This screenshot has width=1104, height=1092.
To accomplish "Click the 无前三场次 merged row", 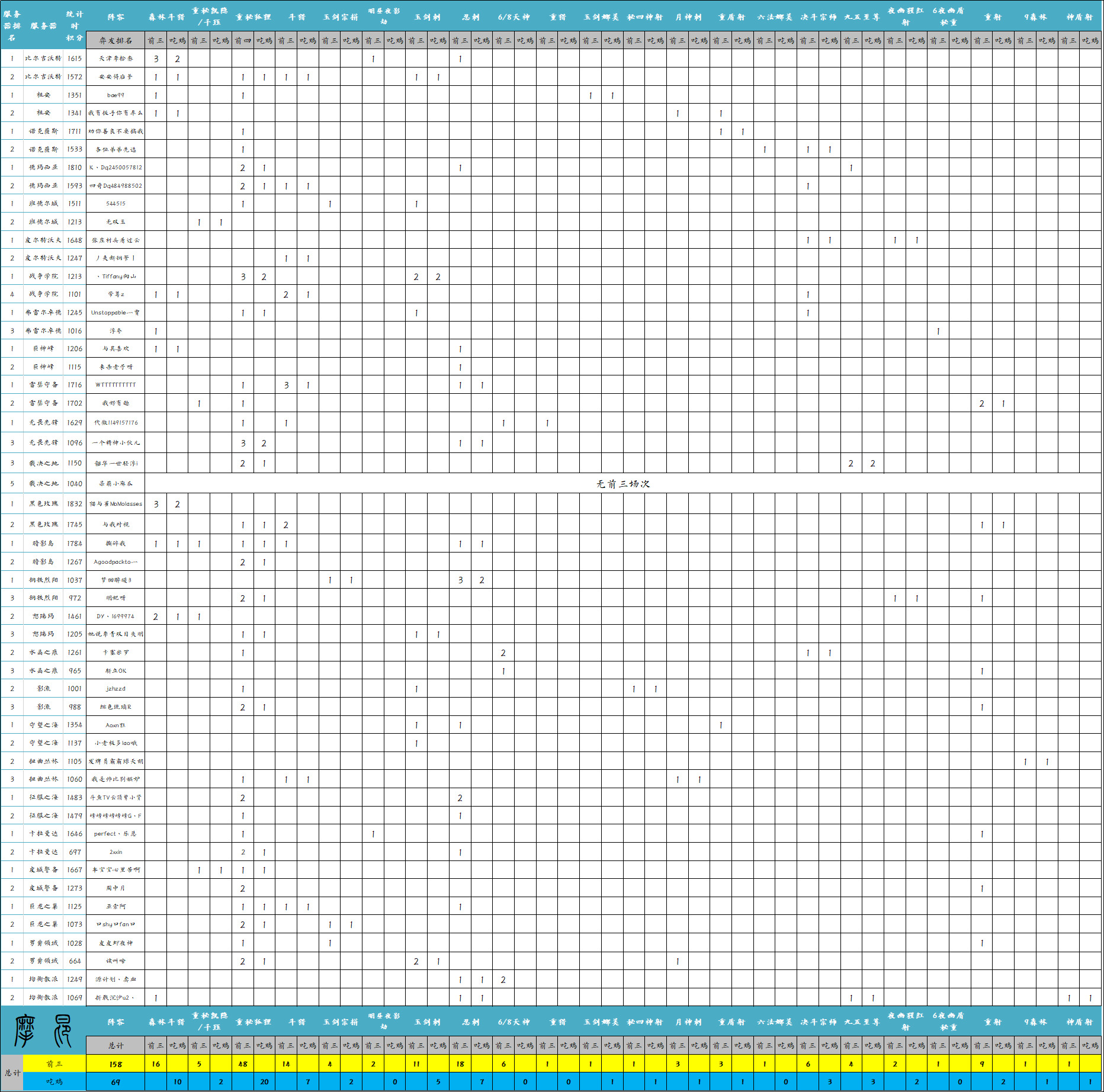I will click(622, 484).
